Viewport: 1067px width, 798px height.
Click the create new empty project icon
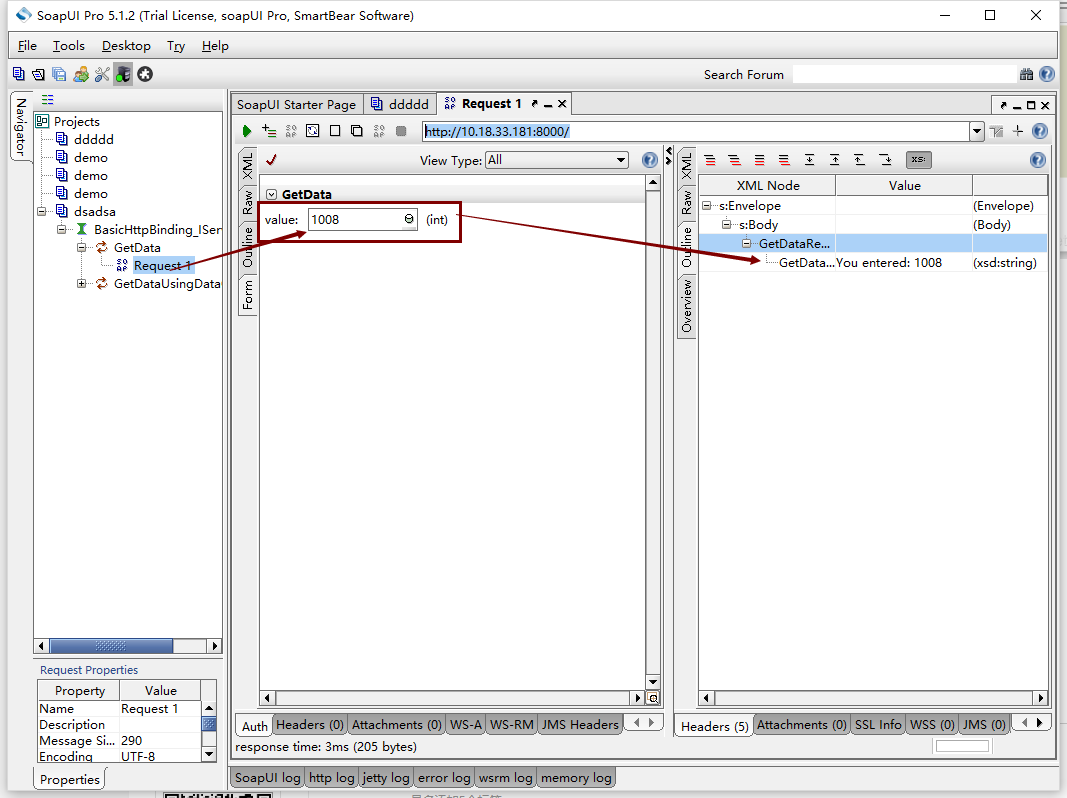[18, 74]
